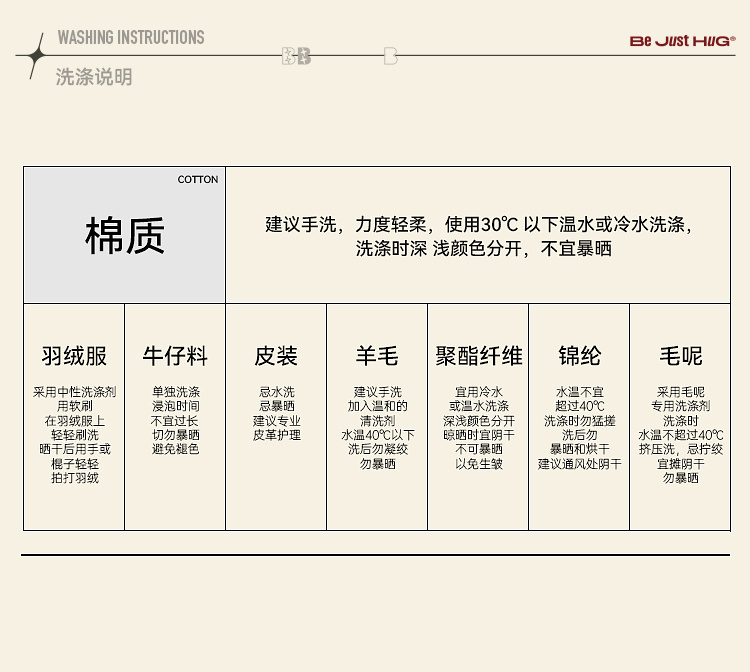Select the 羊毛 column title
The width and height of the screenshot is (750, 672).
click(377, 356)
